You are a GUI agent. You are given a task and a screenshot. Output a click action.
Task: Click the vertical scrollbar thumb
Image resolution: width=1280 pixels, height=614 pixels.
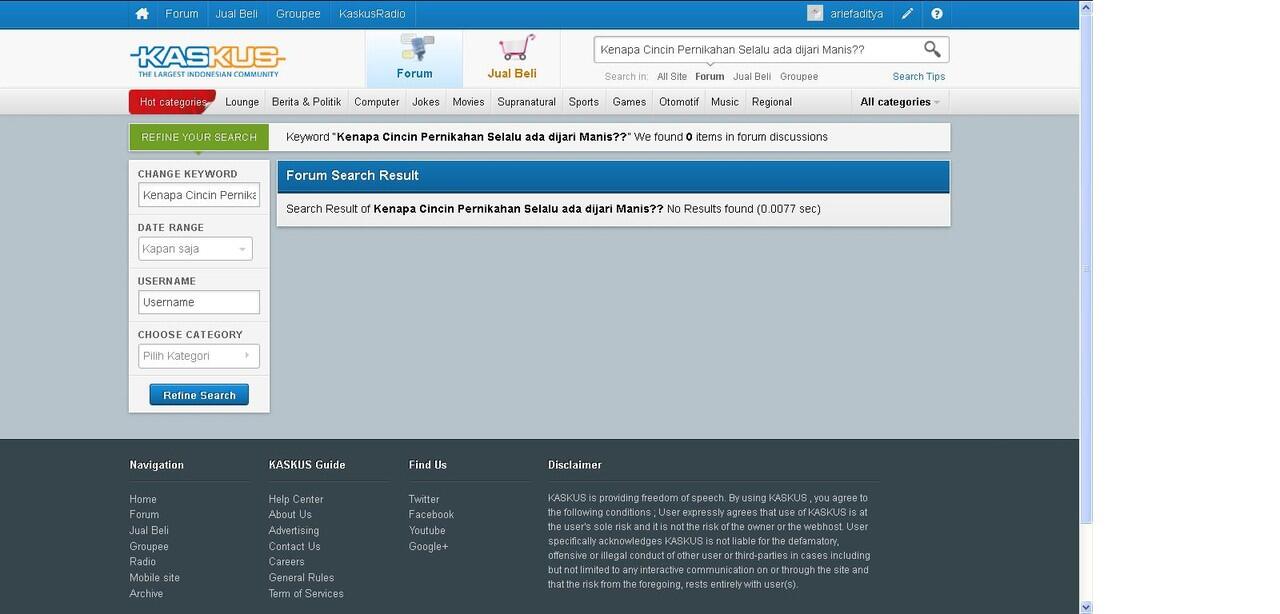pyautogui.click(x=1086, y=270)
